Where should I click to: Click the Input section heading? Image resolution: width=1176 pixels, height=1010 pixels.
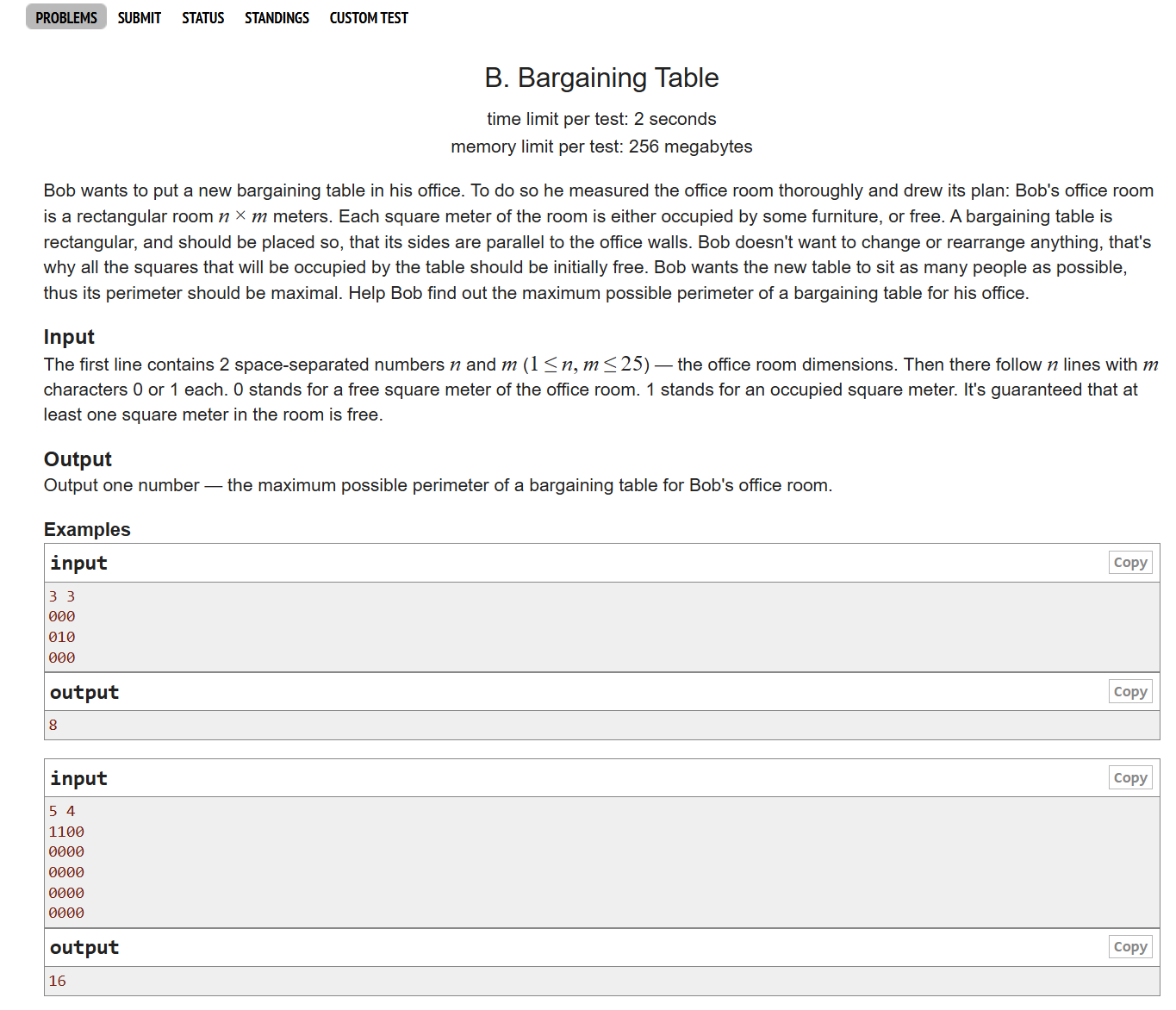69,337
